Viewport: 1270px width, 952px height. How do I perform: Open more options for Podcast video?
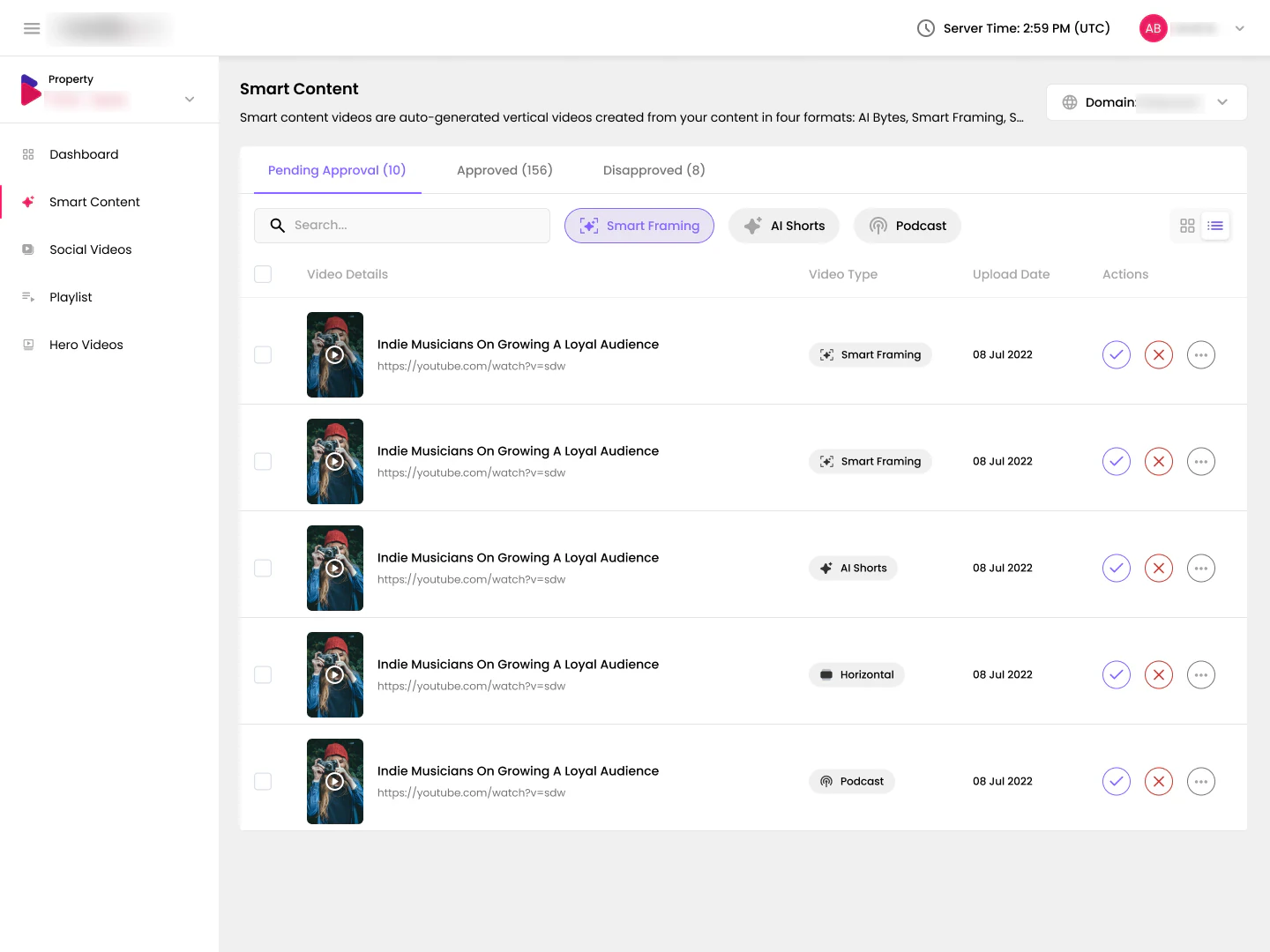pos(1201,781)
